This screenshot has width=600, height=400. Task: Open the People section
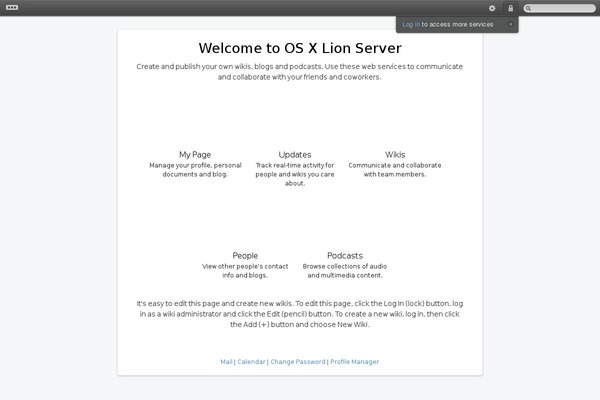(x=245, y=256)
